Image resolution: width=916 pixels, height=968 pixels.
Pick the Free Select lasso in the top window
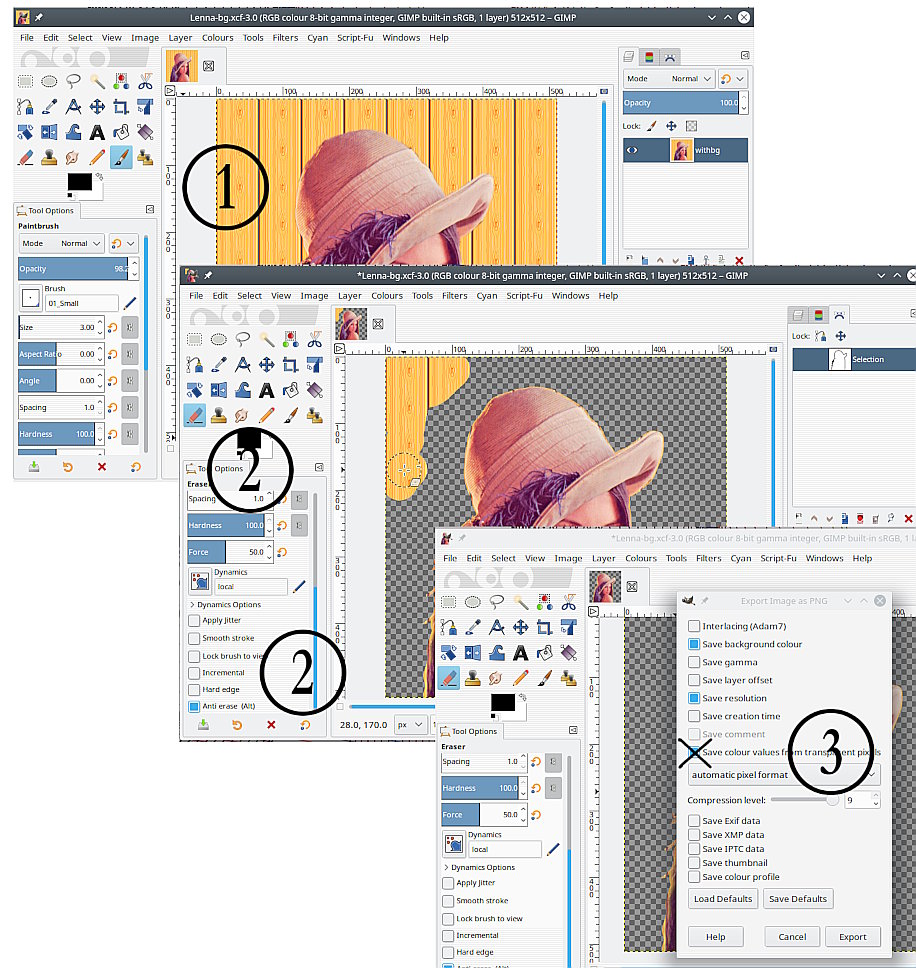[x=73, y=81]
